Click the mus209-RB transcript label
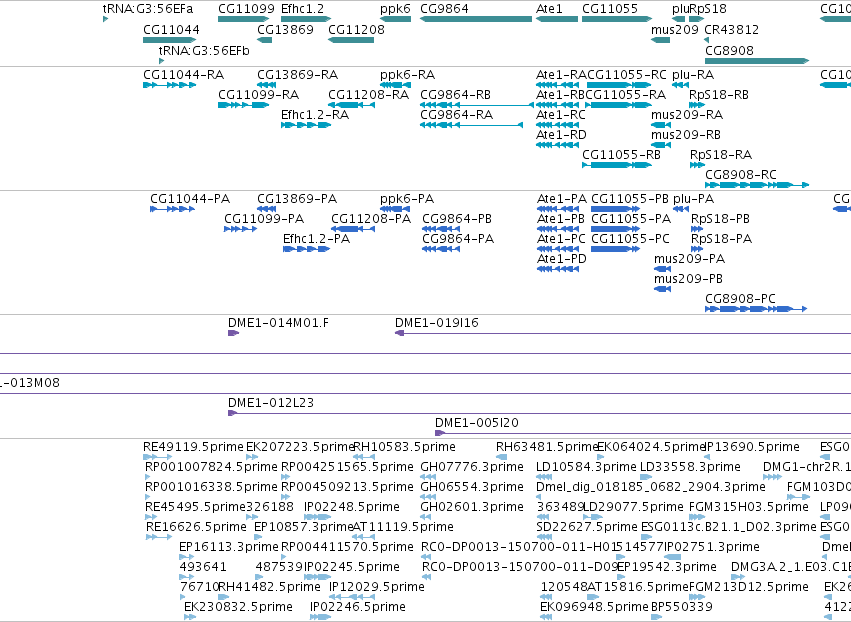Screen dimensions: 851x622 point(686,135)
